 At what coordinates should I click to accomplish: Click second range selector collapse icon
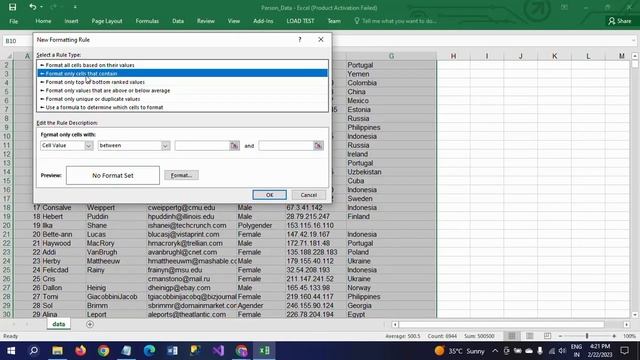coord(318,146)
